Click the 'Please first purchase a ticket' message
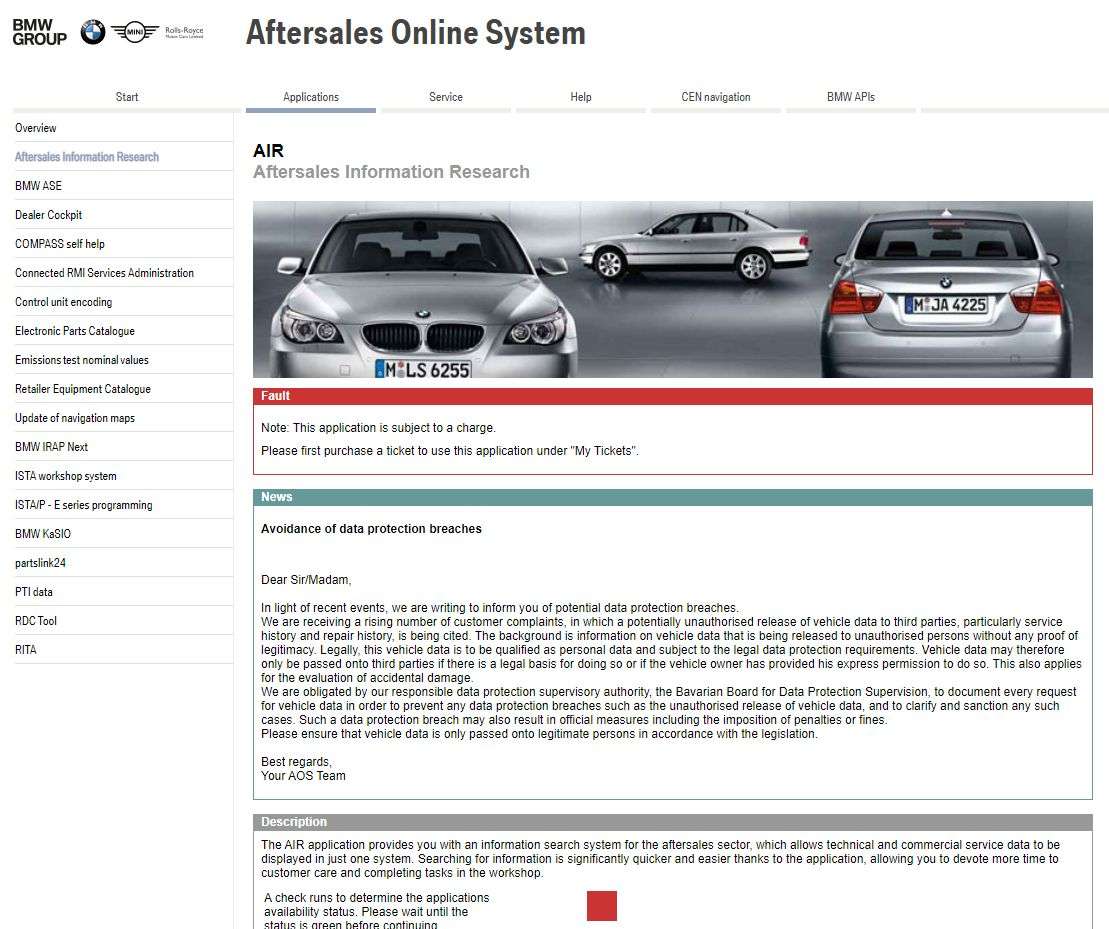This screenshot has height=929, width=1109. [x=450, y=451]
